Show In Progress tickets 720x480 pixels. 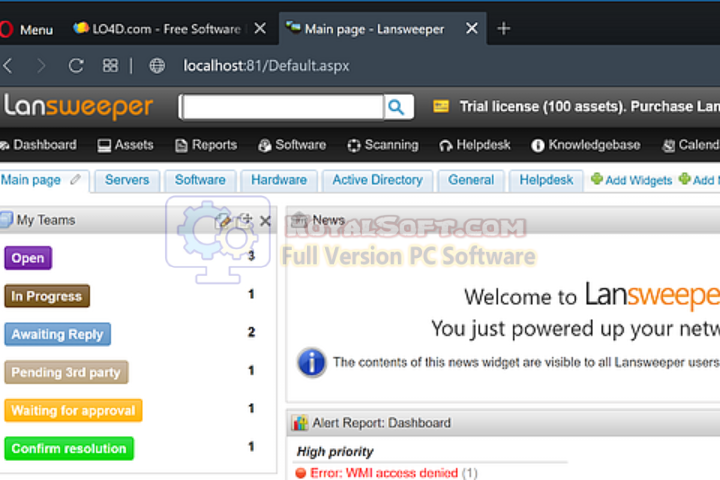click(47, 296)
